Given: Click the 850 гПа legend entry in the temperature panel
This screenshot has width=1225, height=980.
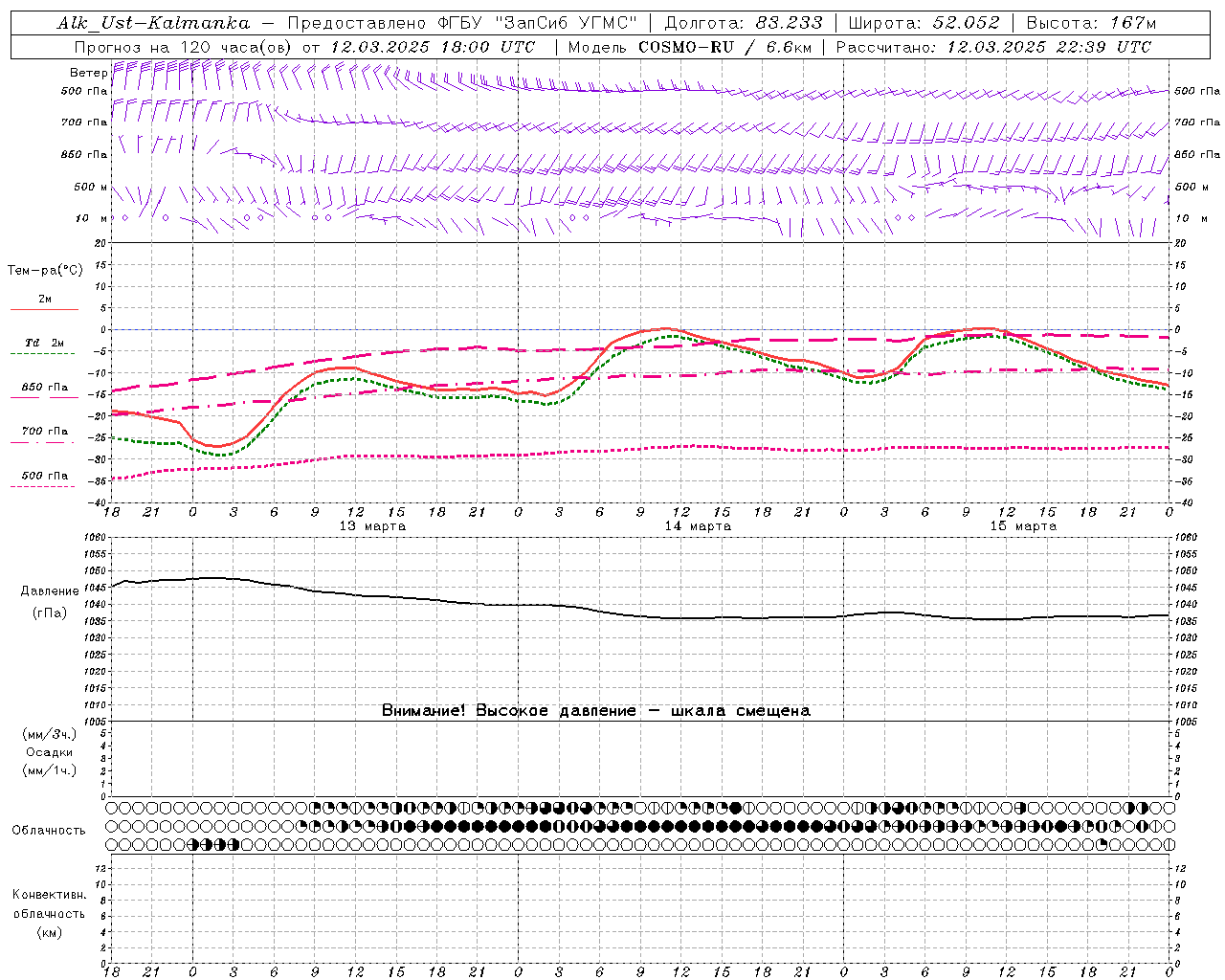Looking at the screenshot, I should 45,388.
